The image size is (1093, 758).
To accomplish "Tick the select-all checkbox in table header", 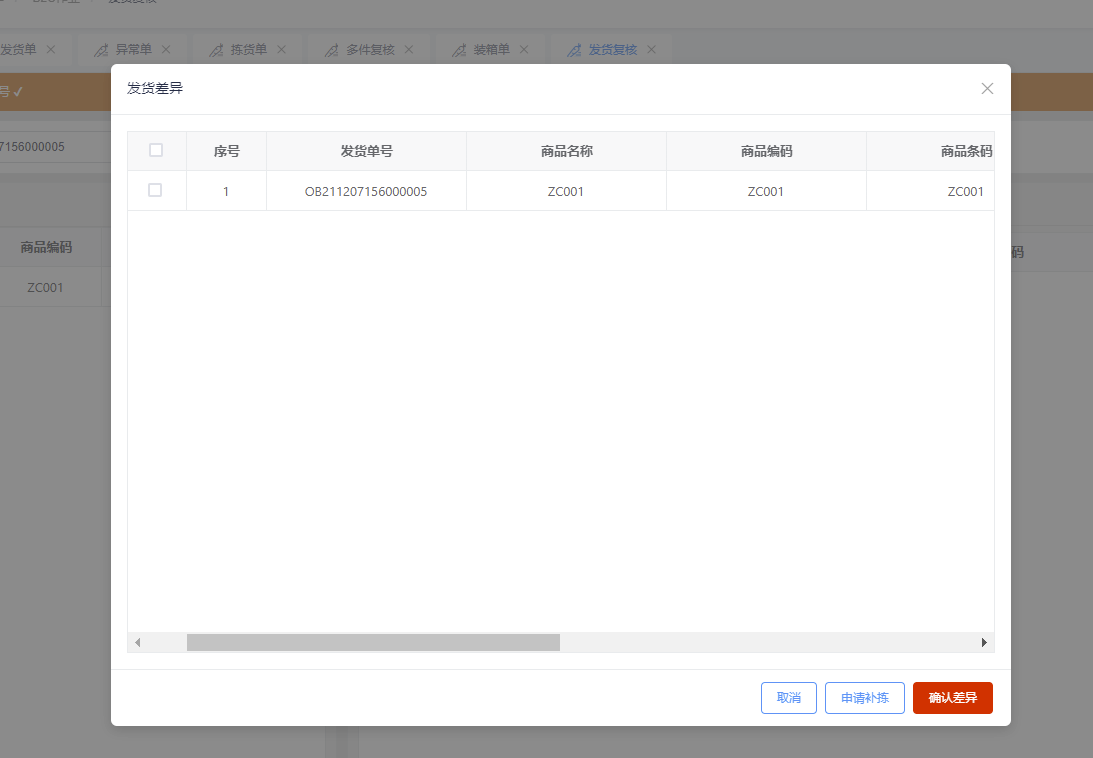I will click(x=156, y=150).
